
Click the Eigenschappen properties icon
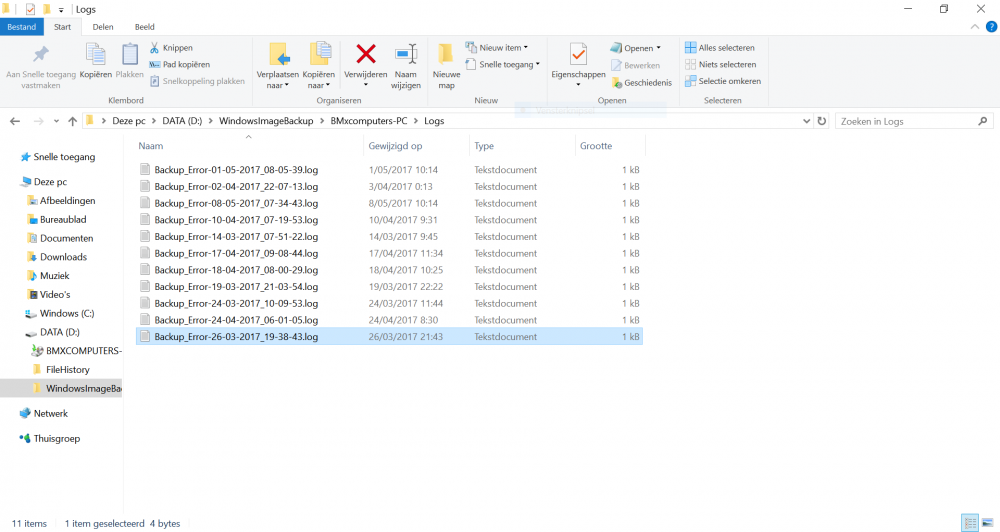click(x=578, y=55)
